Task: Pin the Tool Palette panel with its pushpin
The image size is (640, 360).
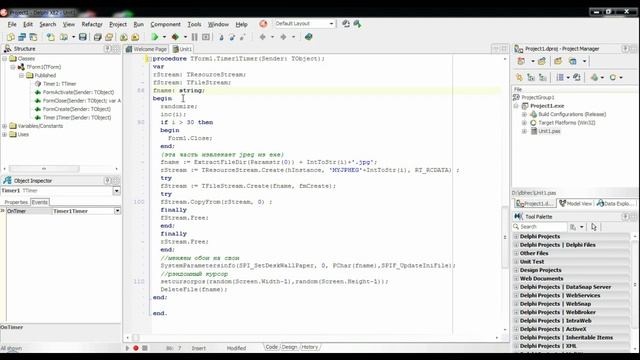Action: point(625,216)
